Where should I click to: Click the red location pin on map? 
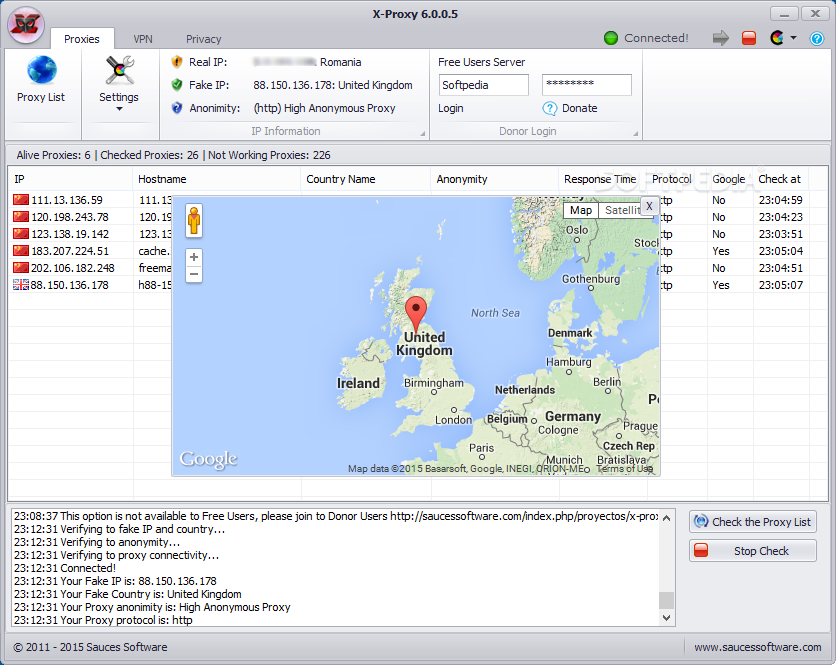click(416, 315)
